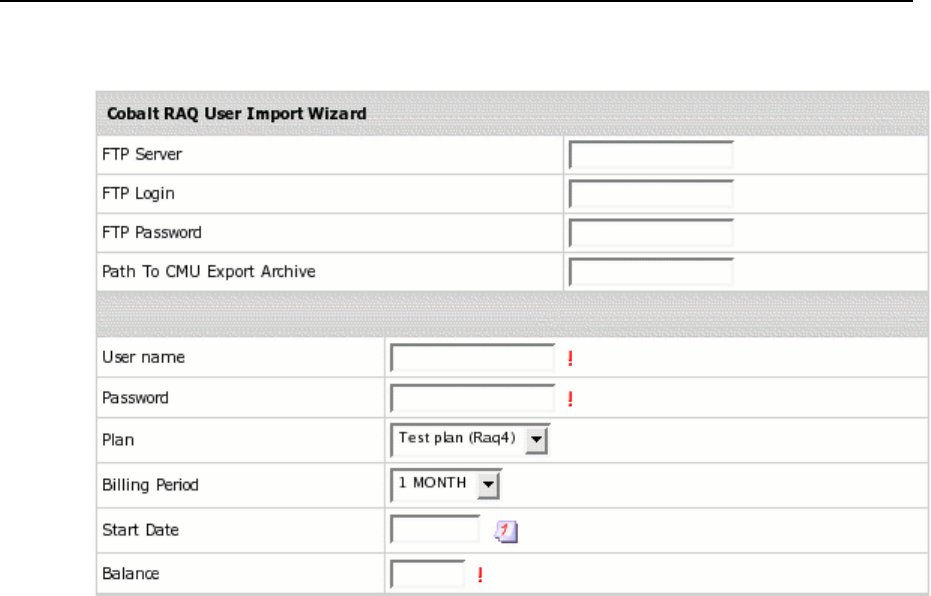This screenshot has width=931, height=596.
Task: Click the Billing Period label
Action: coord(150,485)
